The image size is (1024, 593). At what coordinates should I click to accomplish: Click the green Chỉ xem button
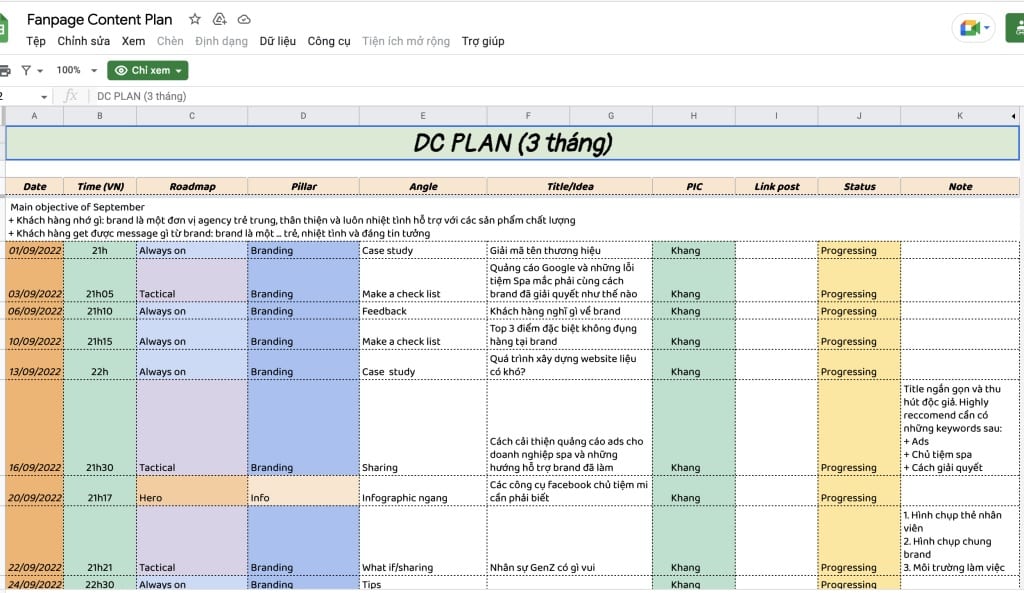pos(145,71)
